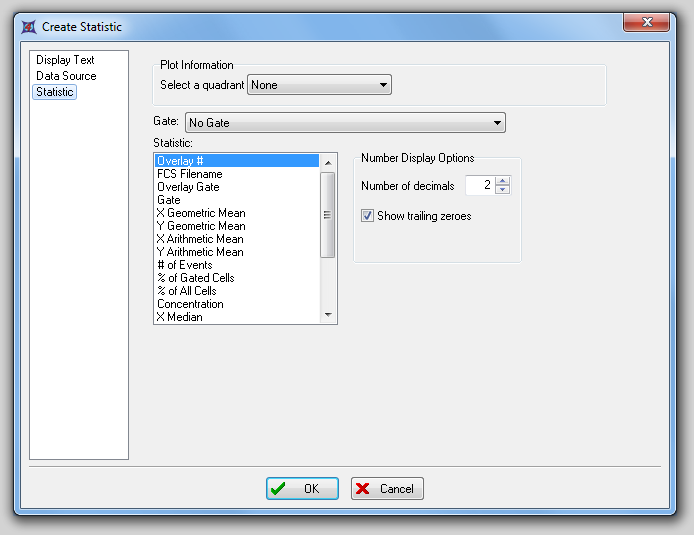Expand the Gate dropdown

coord(345,123)
